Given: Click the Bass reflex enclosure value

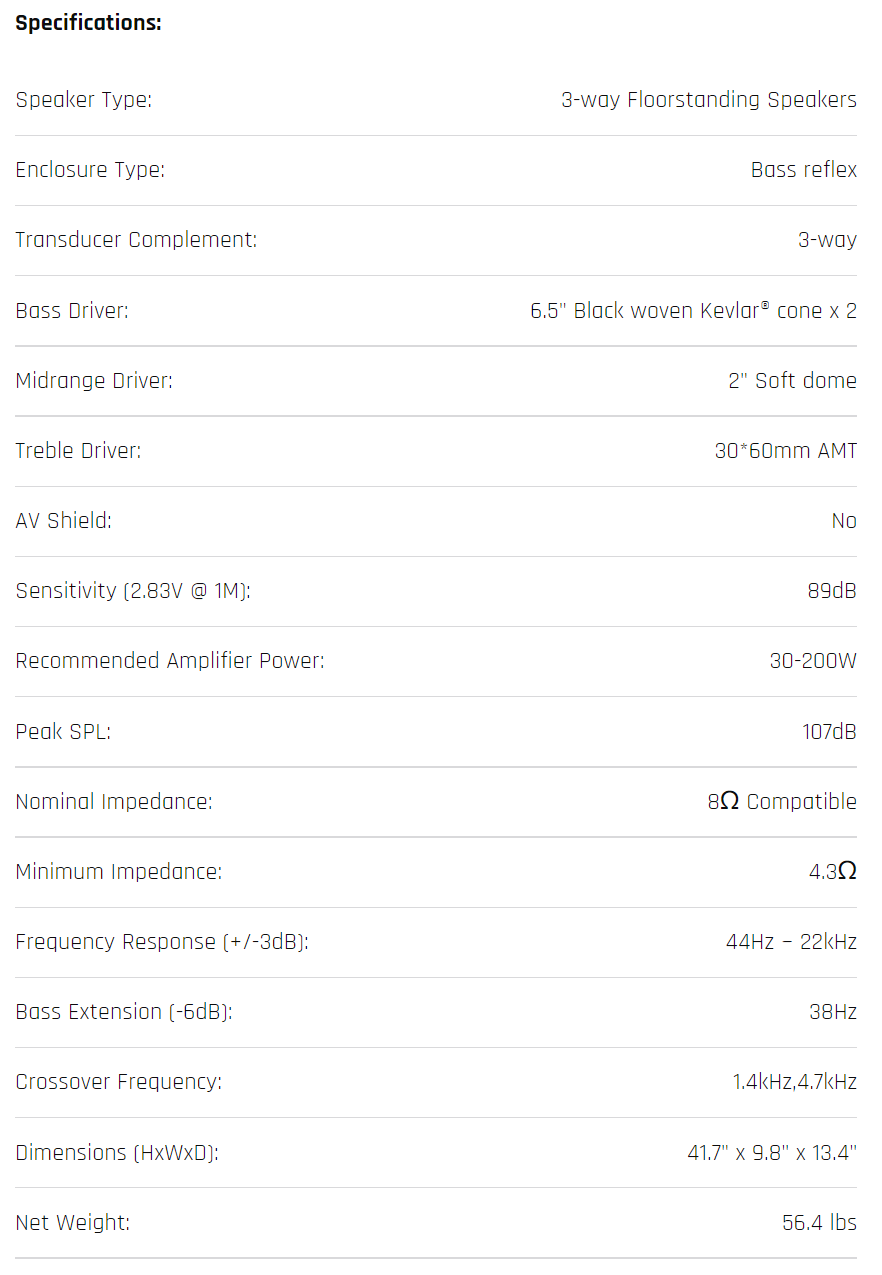Looking at the screenshot, I should [803, 170].
